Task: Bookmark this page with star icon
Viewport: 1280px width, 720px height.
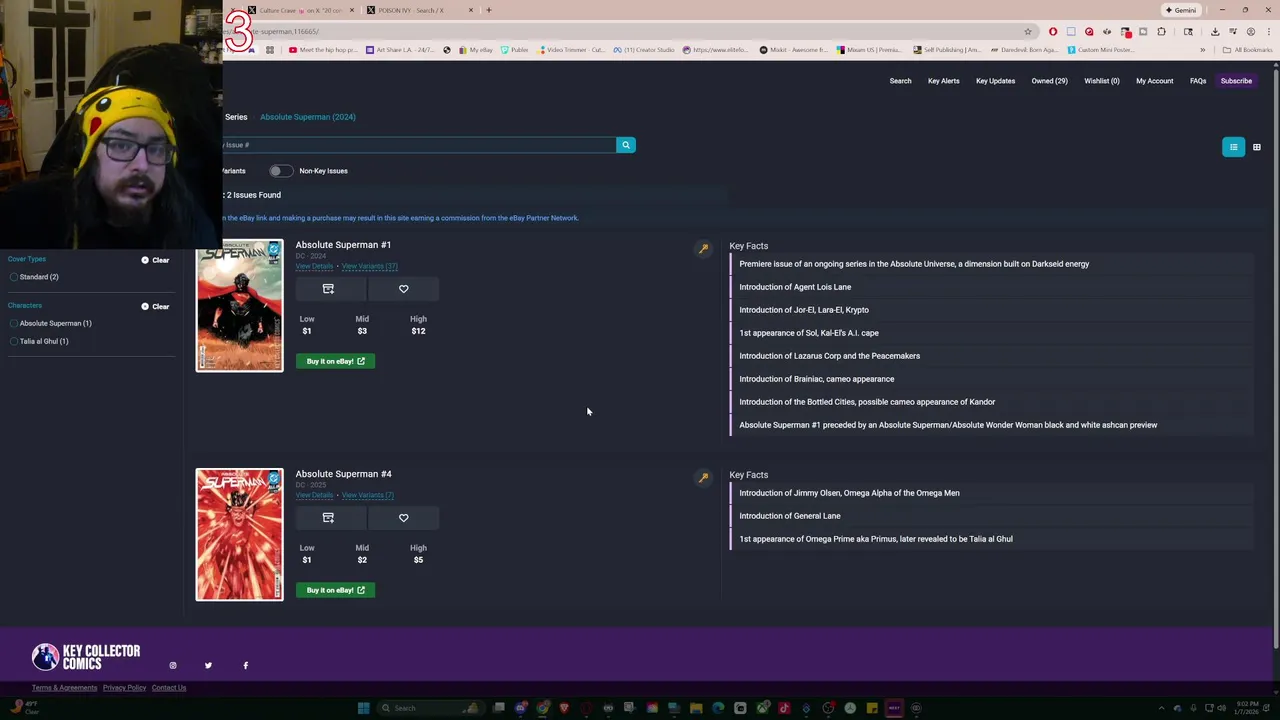Action: [1027, 31]
